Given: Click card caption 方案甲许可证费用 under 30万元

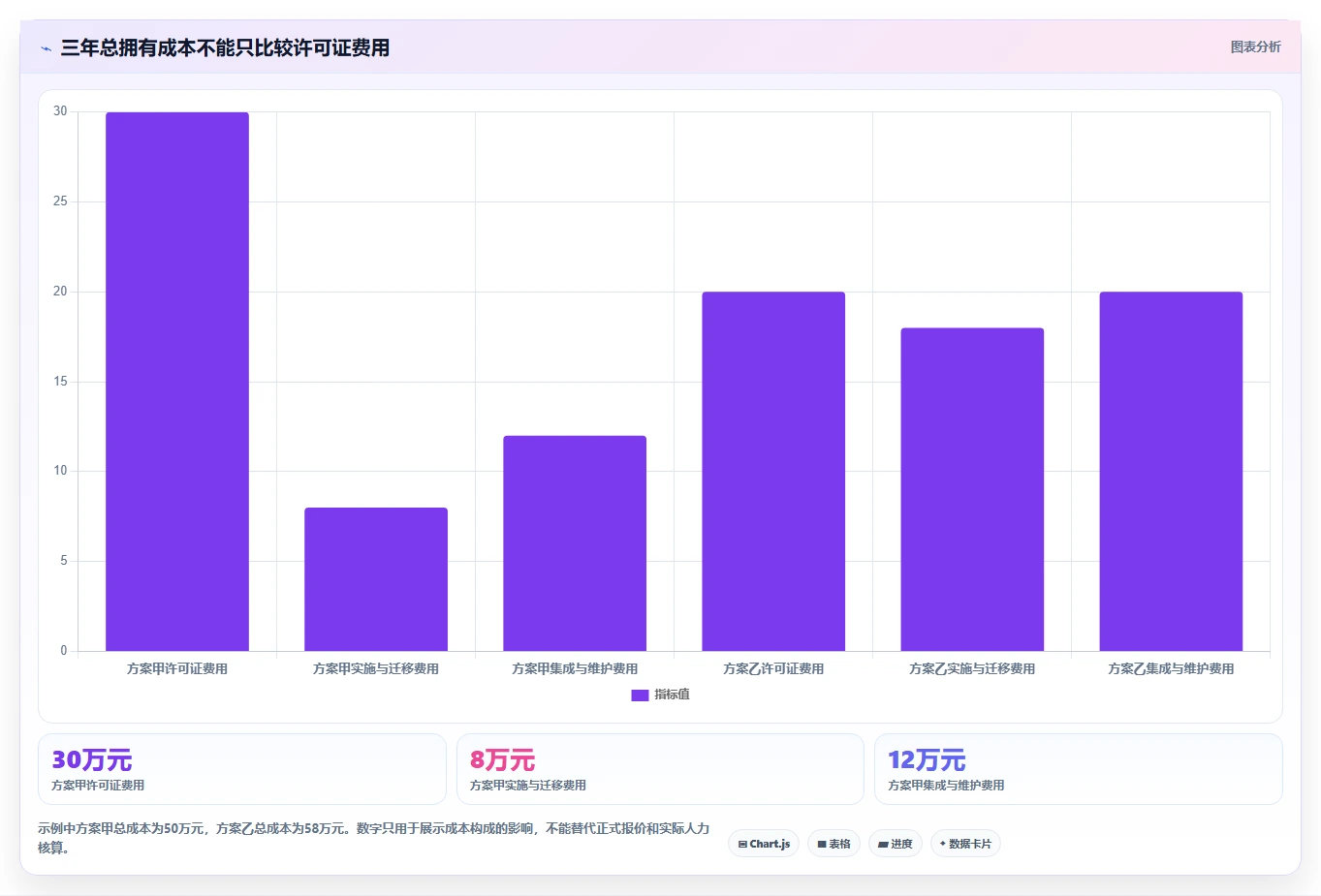Looking at the screenshot, I should point(98,786).
